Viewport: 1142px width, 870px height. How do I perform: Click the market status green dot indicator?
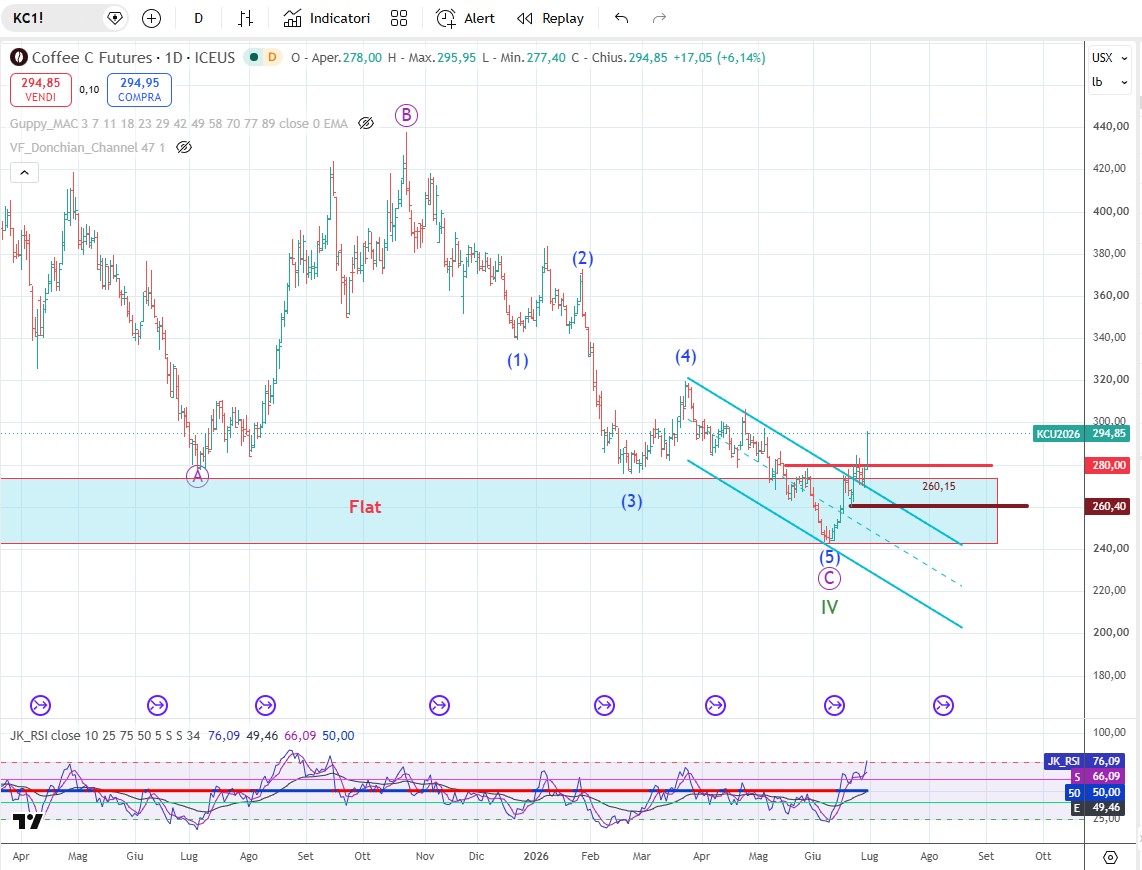click(253, 57)
